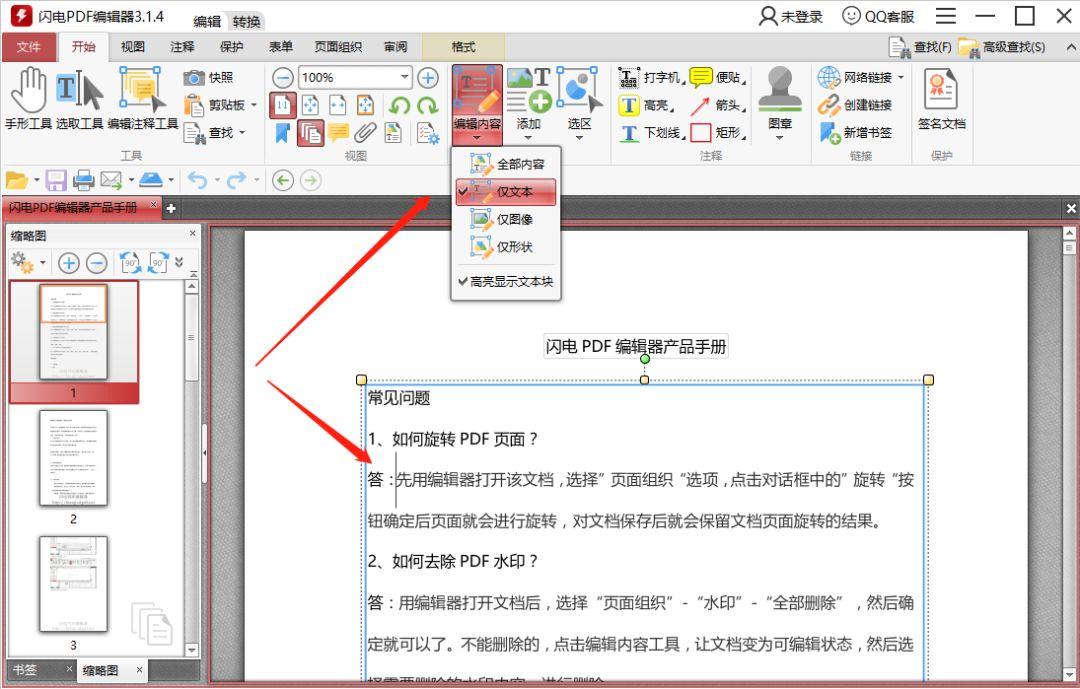Image resolution: width=1080 pixels, height=689 pixels.
Task: Zoom out with the ribbon minus button
Action: click(x=282, y=77)
